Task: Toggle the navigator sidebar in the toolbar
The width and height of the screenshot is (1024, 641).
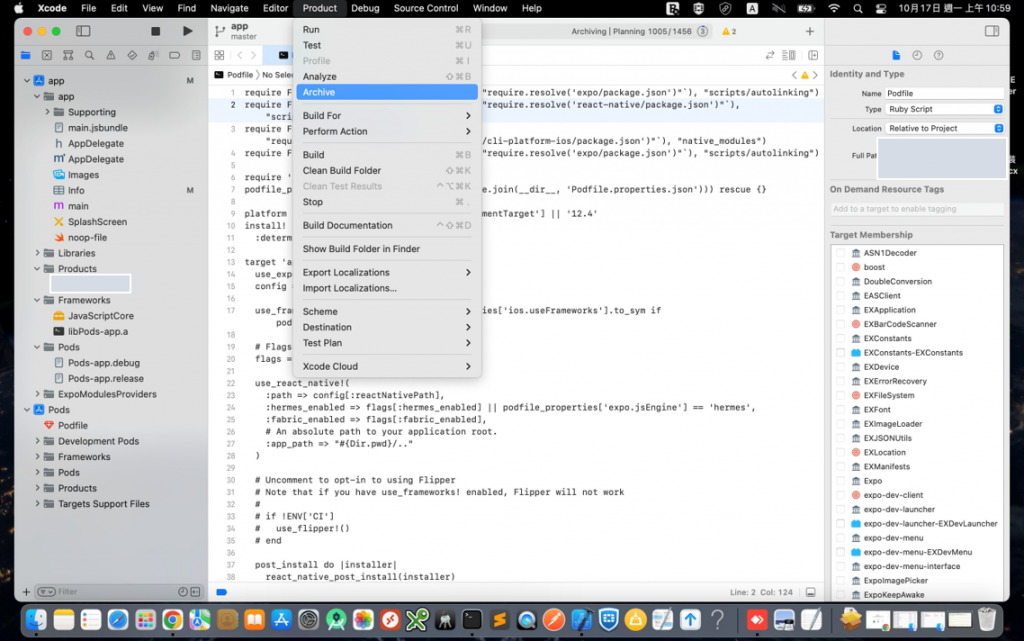Action: coord(83,31)
